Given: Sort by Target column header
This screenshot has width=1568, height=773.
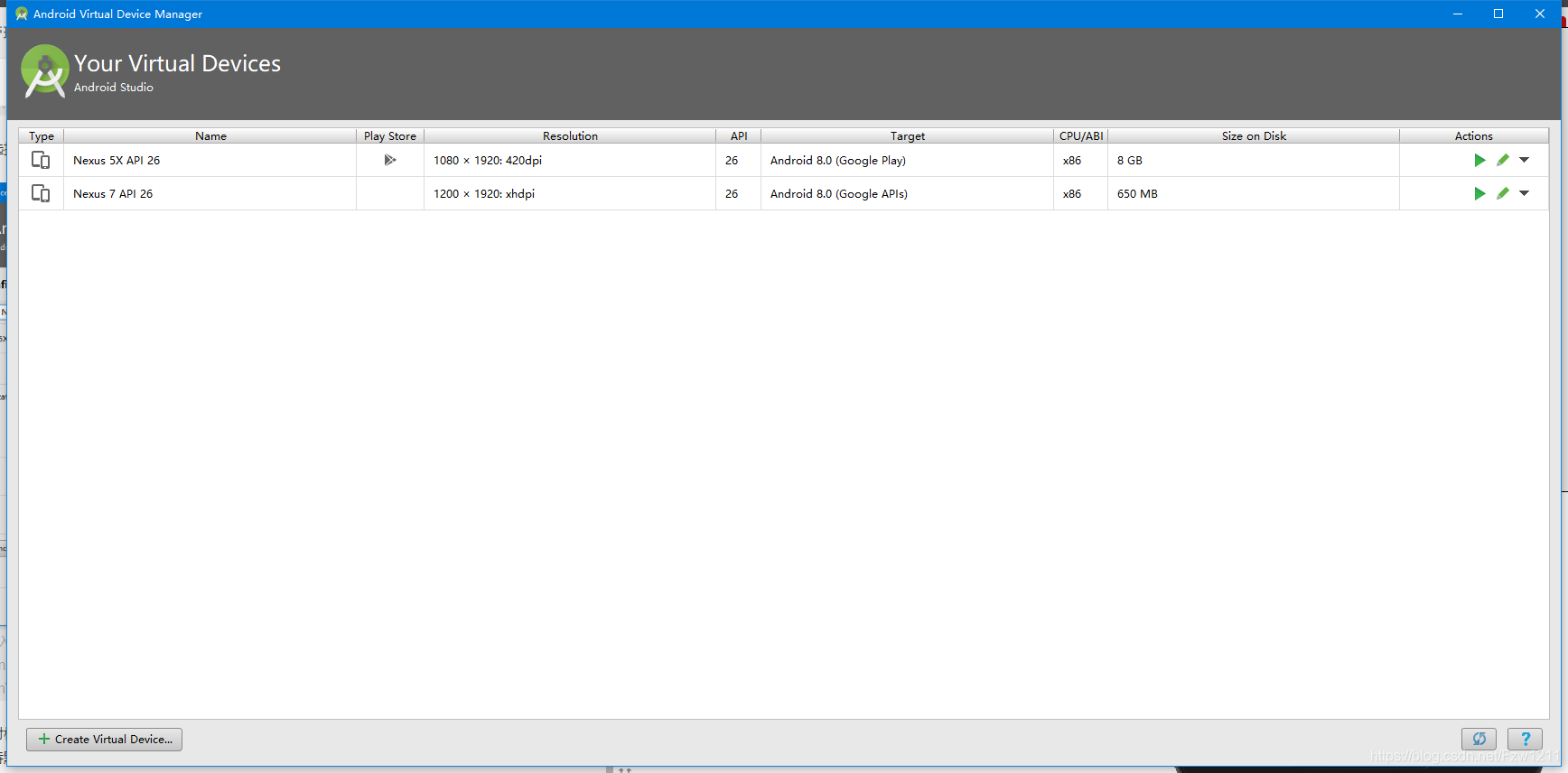Looking at the screenshot, I should [x=908, y=135].
